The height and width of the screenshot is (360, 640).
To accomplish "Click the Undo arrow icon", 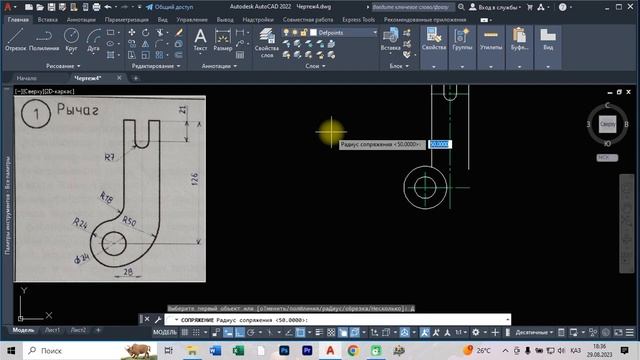I will tap(108, 7).
